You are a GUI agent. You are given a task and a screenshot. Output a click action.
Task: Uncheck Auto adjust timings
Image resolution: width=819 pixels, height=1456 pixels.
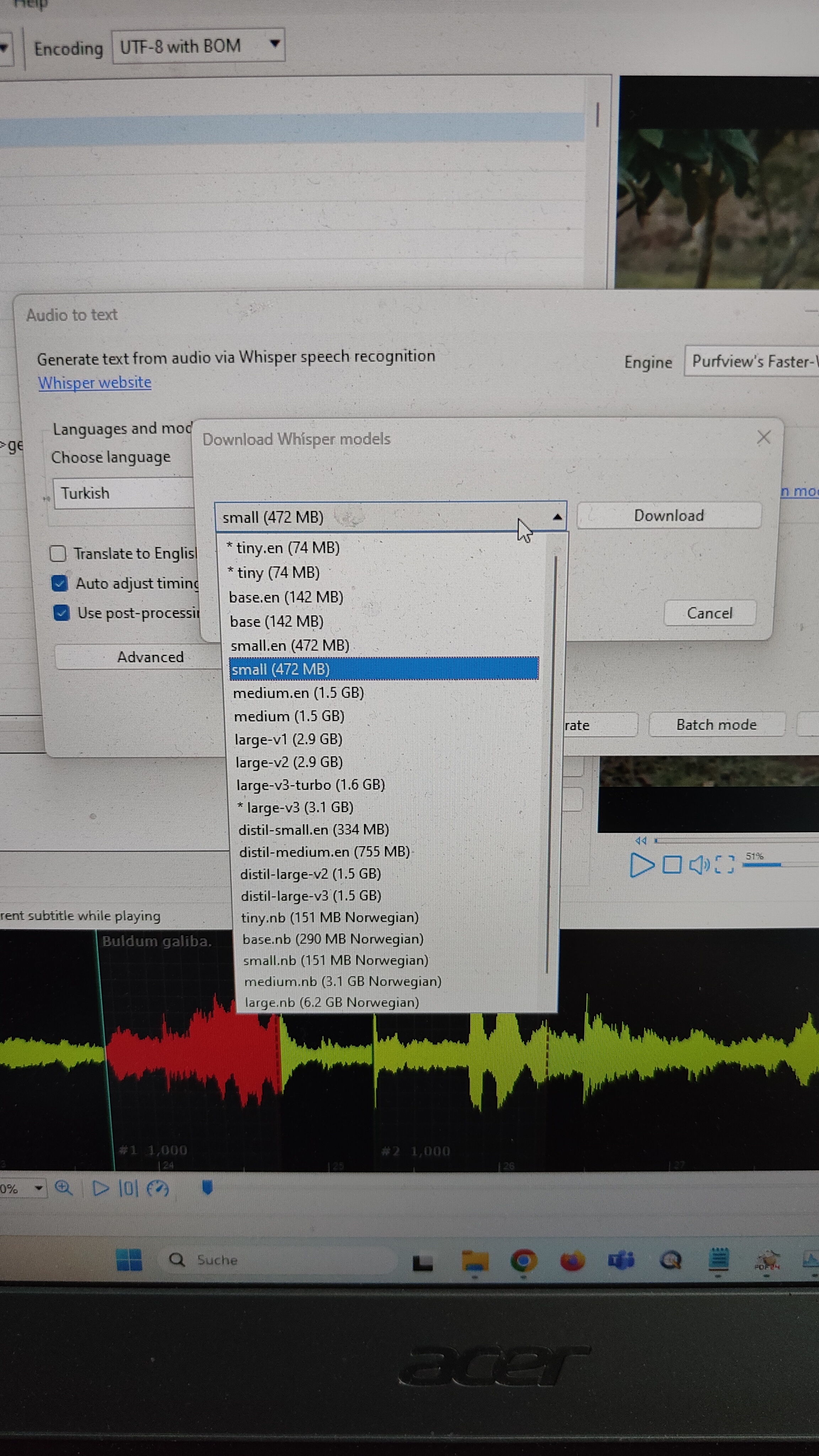59,583
